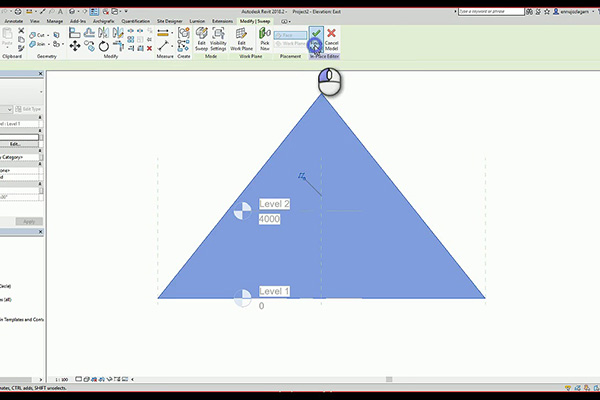
Task: Click the Edit... button in Properties
Action: click(x=15, y=144)
